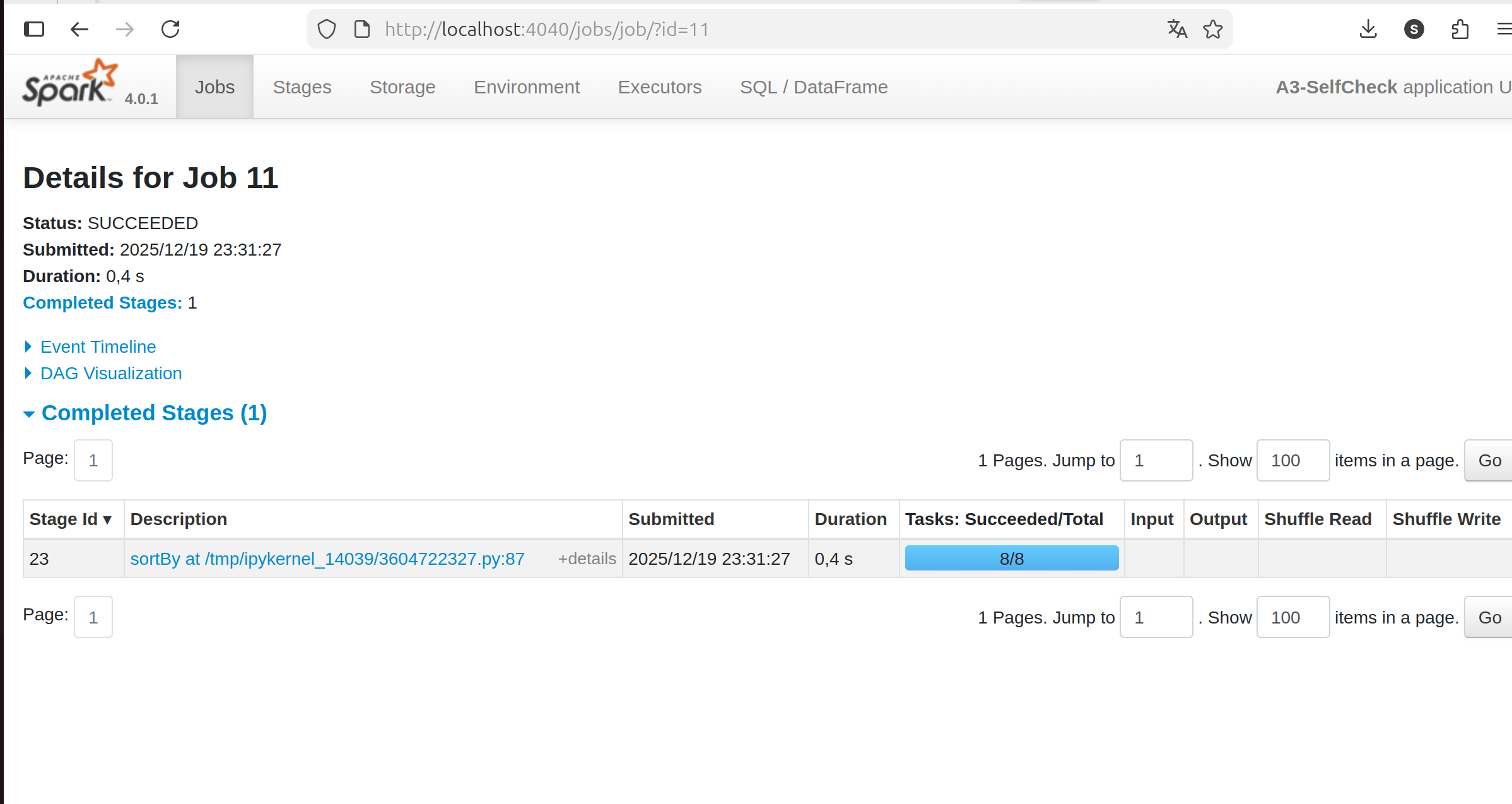Click the 8/8 tasks progress bar
This screenshot has width=1512, height=804.
point(1011,559)
